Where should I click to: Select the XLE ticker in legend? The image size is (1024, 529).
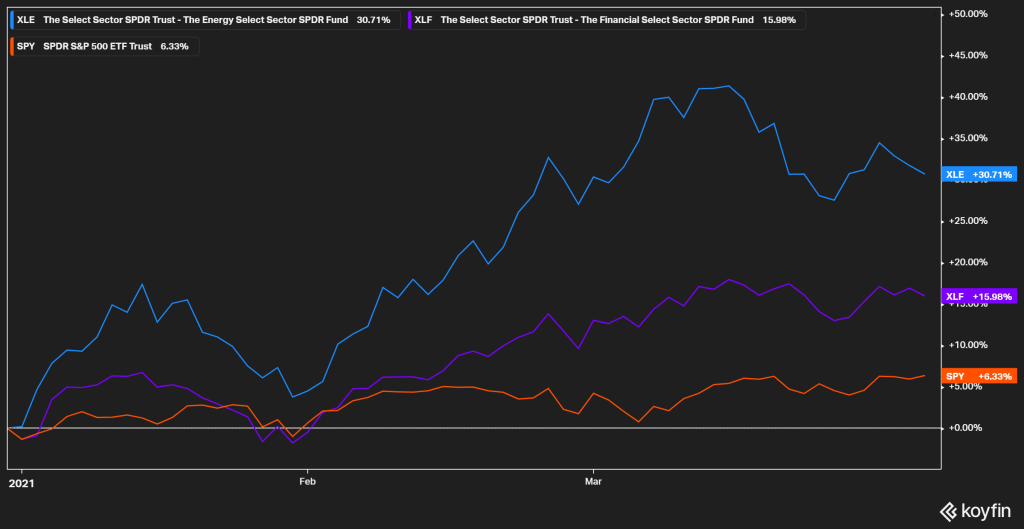coord(26,19)
